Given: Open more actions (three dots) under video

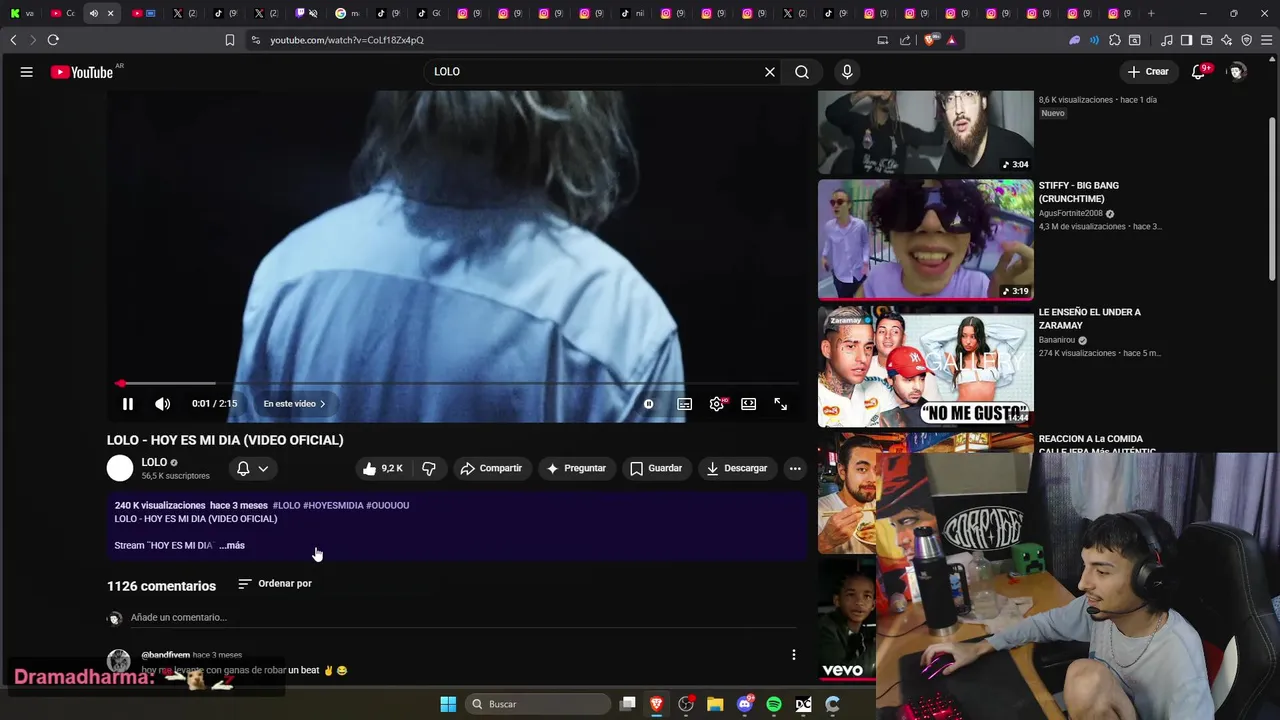Looking at the screenshot, I should [795, 468].
